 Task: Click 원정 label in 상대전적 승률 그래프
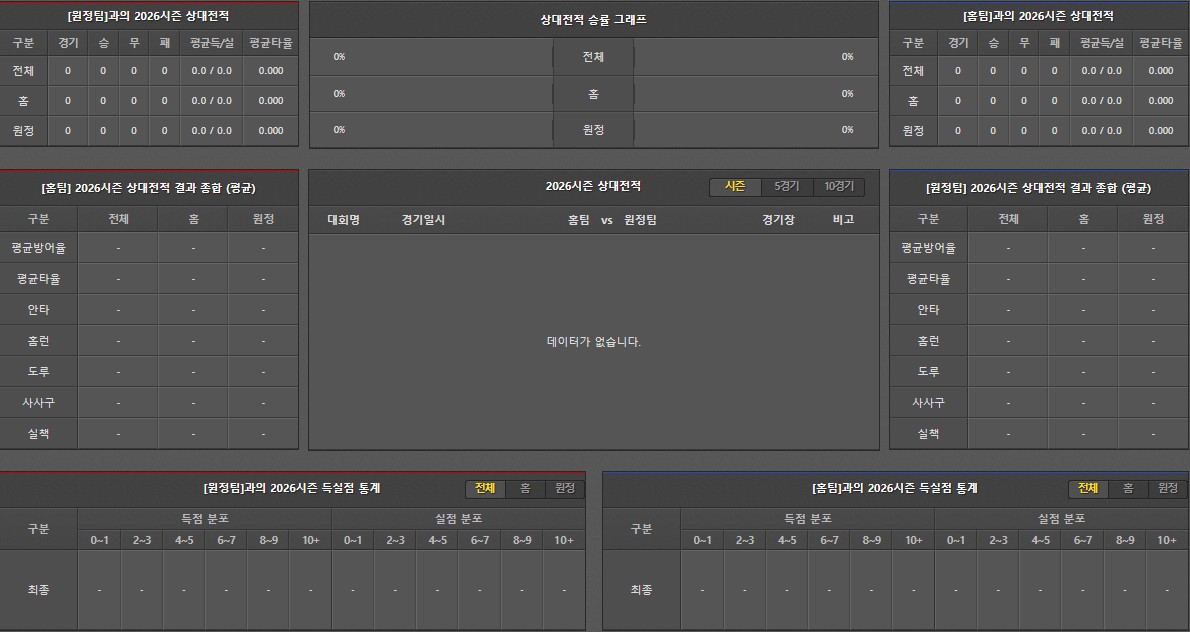[593, 130]
